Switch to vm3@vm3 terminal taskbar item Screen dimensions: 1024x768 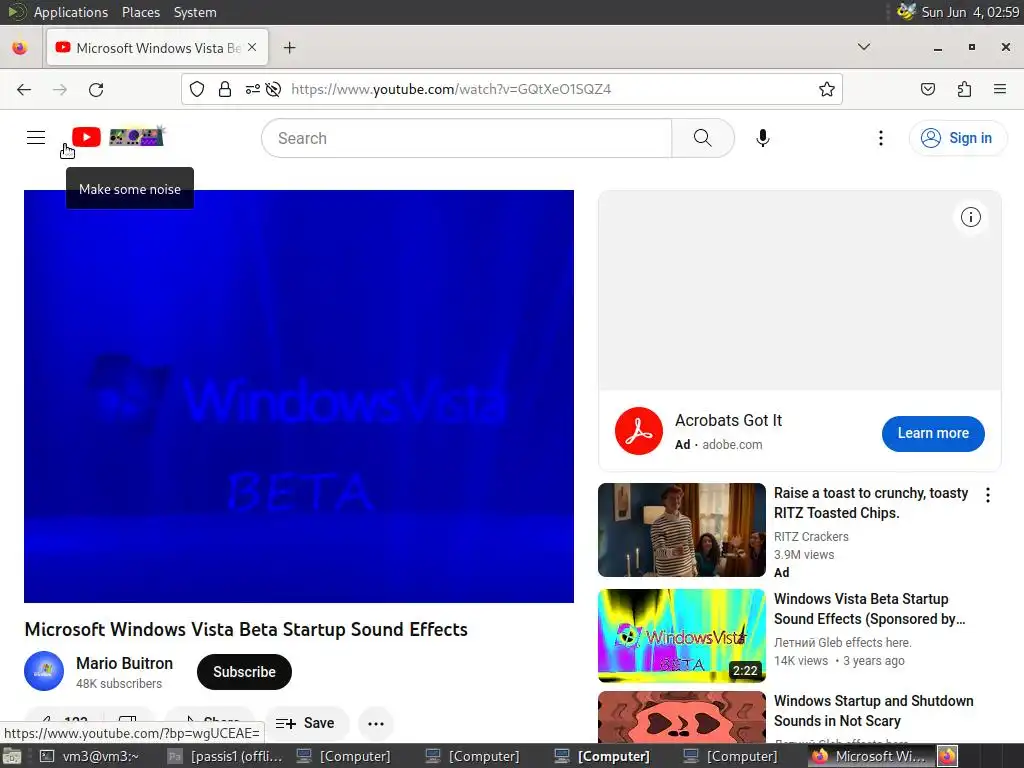pyautogui.click(x=90, y=756)
